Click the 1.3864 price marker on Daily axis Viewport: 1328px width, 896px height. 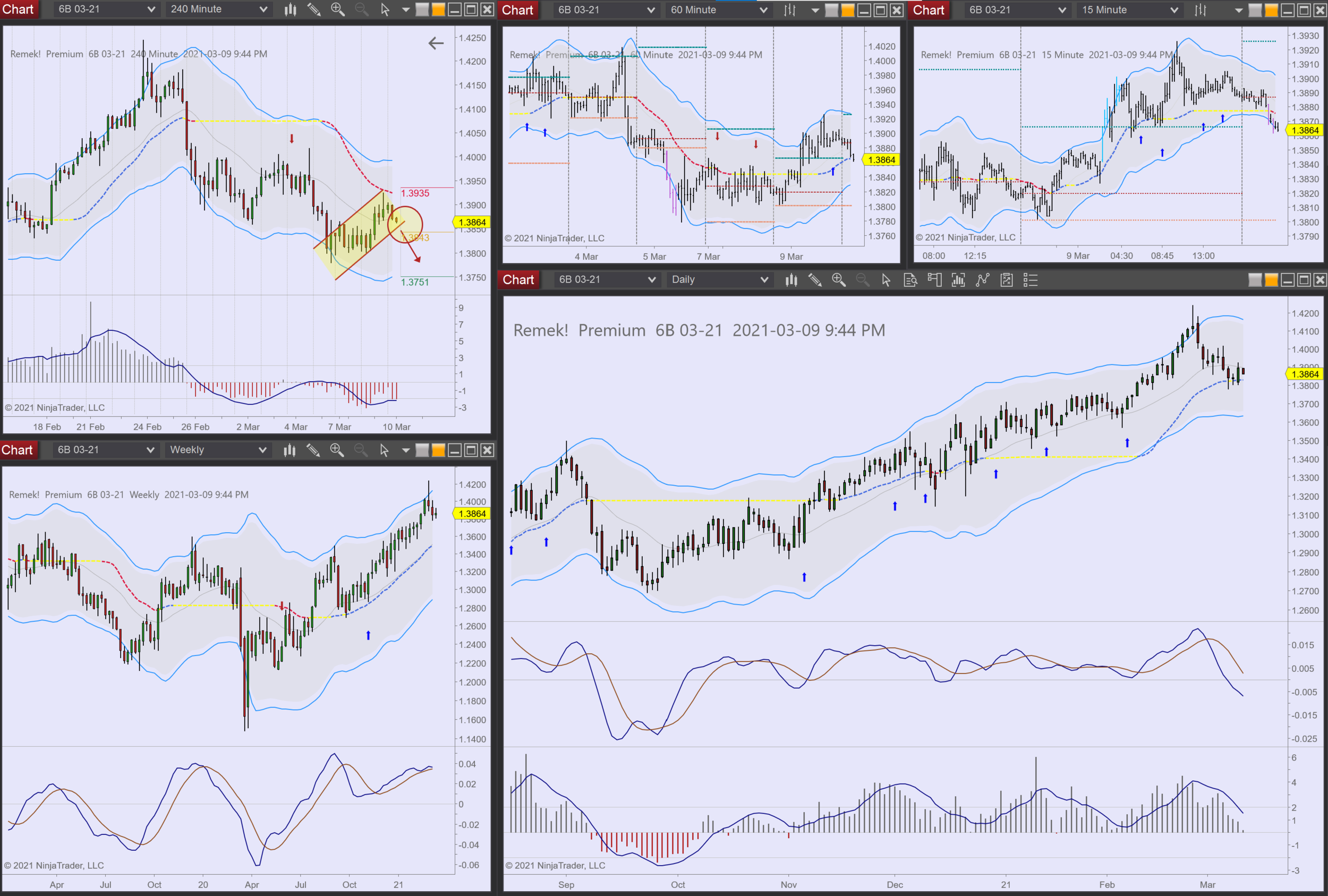pos(1305,374)
